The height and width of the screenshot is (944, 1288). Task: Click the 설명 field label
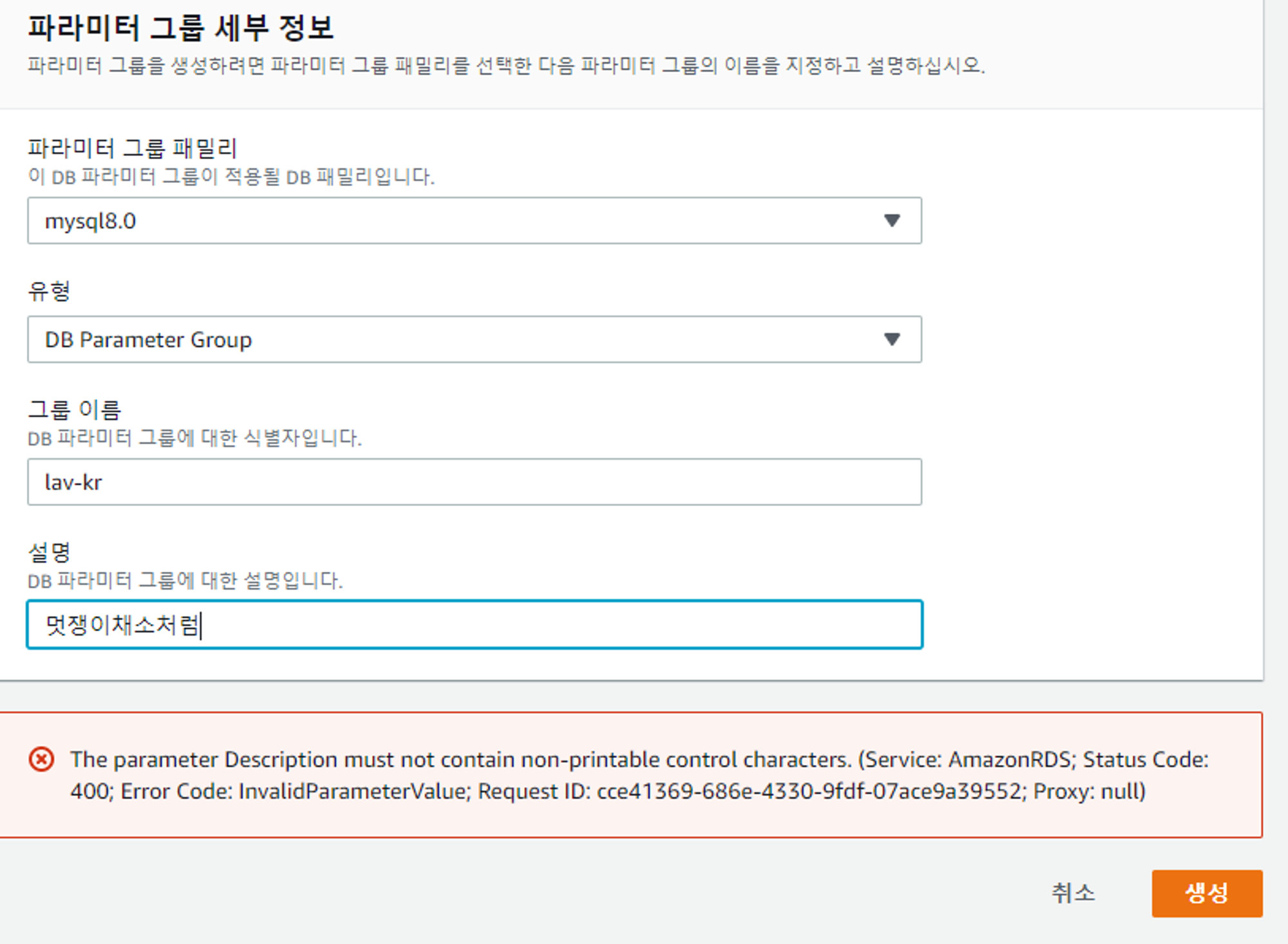tap(49, 552)
